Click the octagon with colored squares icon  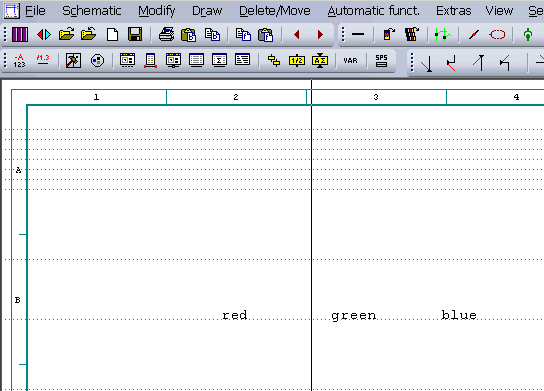97,61
